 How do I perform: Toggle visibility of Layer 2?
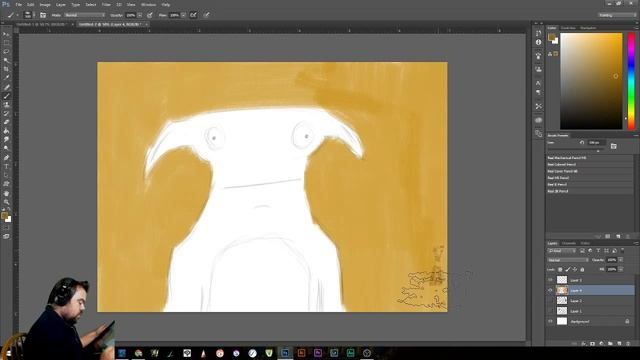point(550,300)
